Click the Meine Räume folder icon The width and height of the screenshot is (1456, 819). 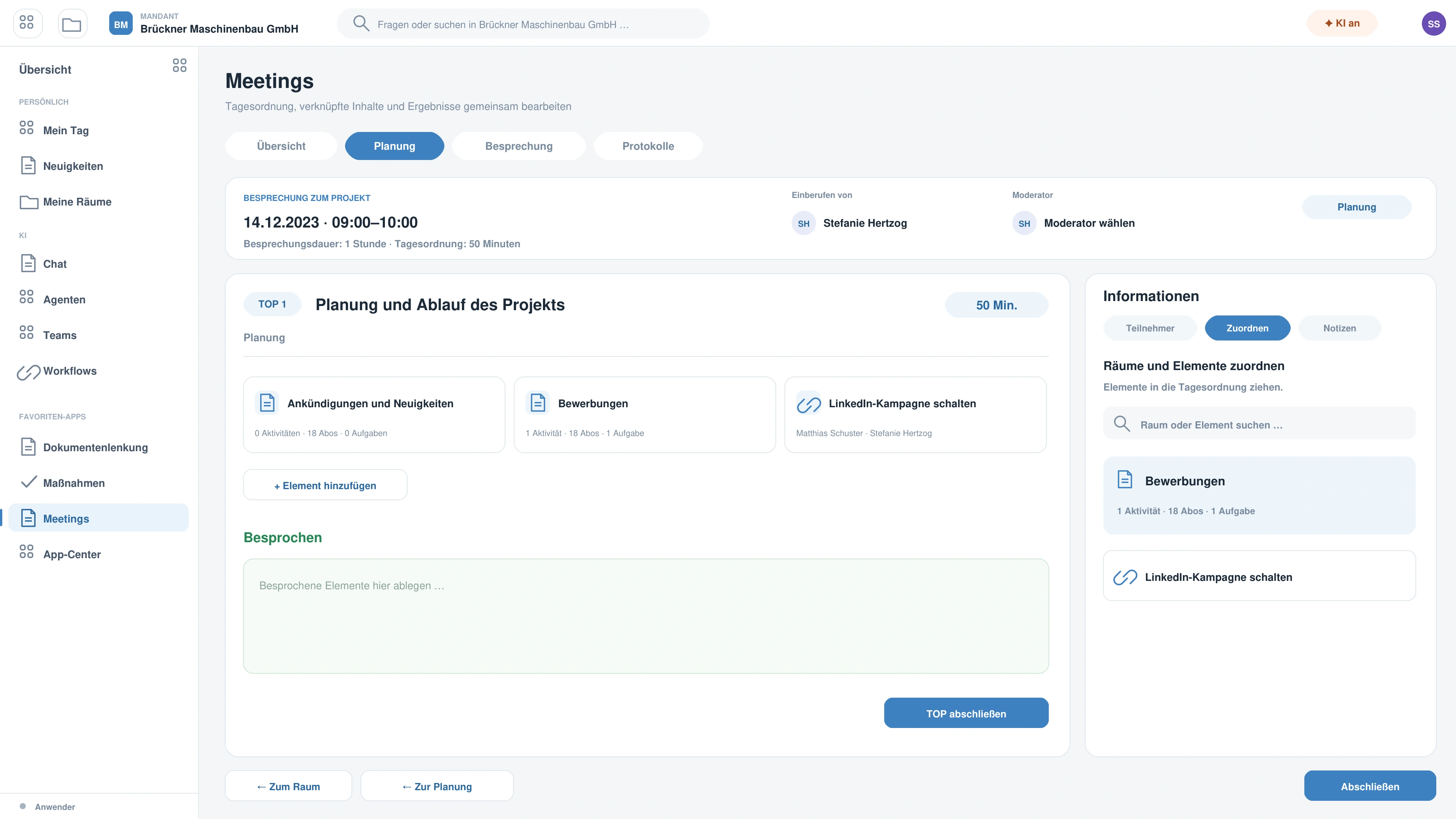coord(29,202)
